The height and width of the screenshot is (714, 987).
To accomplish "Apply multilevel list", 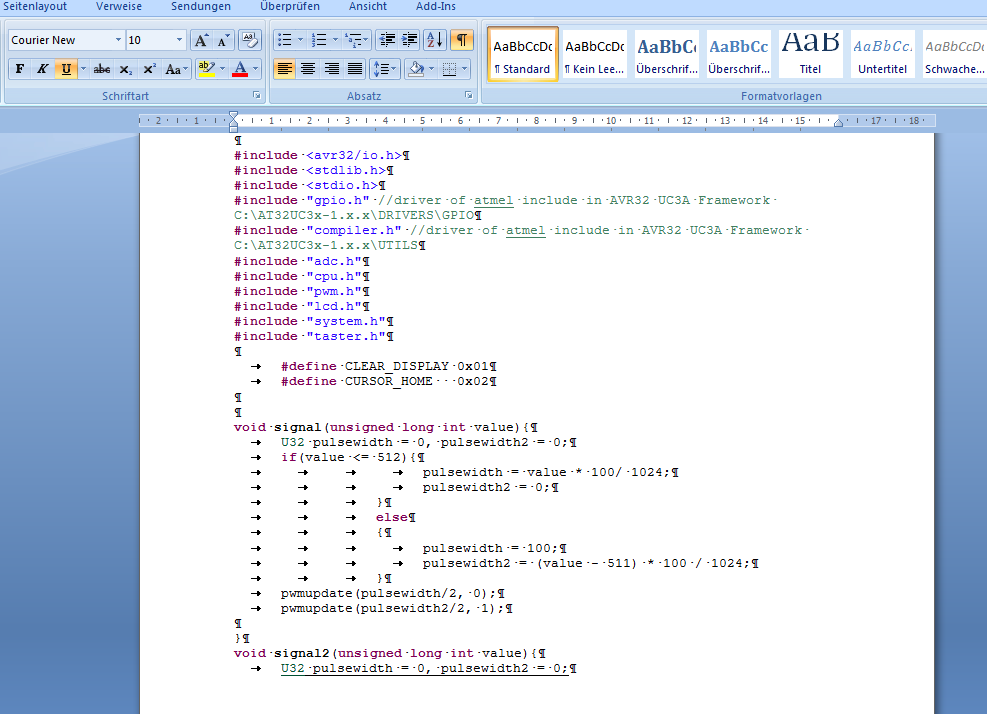I will pyautogui.click(x=356, y=40).
